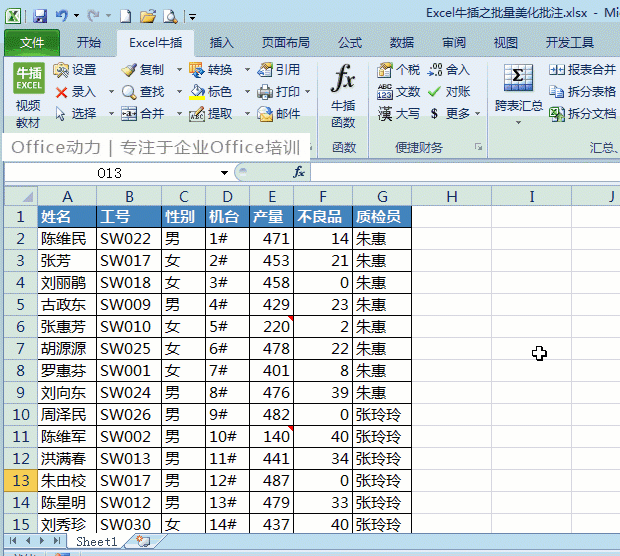The image size is (620, 556).
Task: Click the insert new worksheet tab icon
Action: click(143, 541)
